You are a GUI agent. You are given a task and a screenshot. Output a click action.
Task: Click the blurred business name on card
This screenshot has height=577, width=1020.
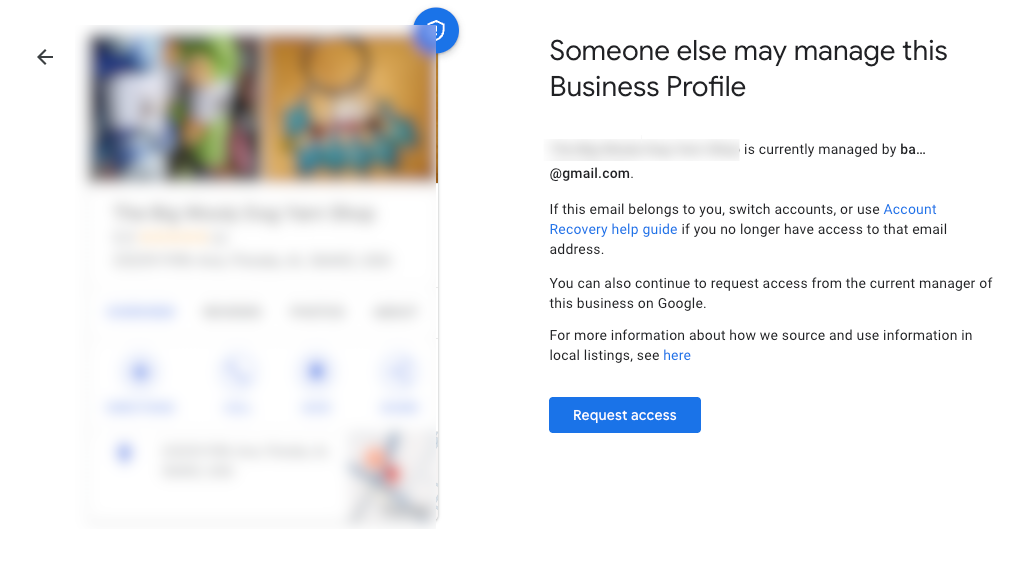[x=245, y=213]
